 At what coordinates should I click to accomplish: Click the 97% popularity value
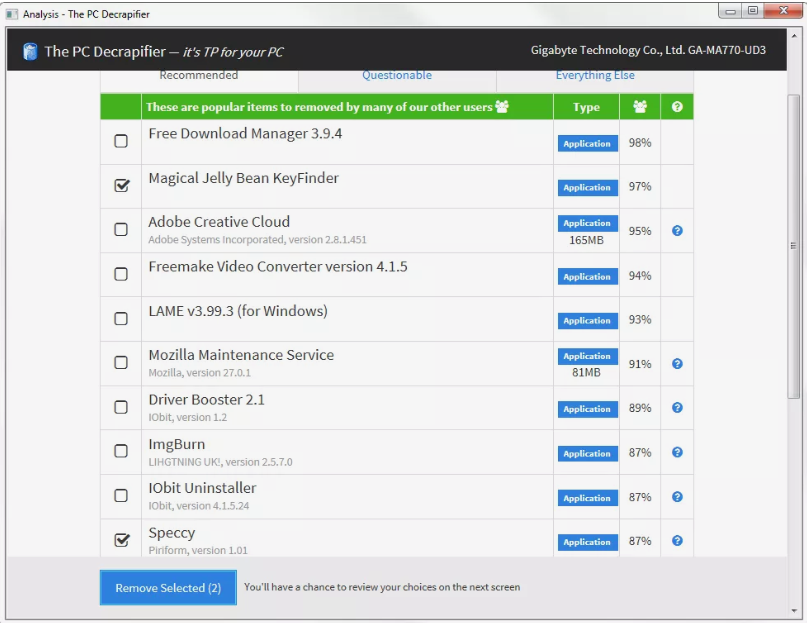click(640, 186)
